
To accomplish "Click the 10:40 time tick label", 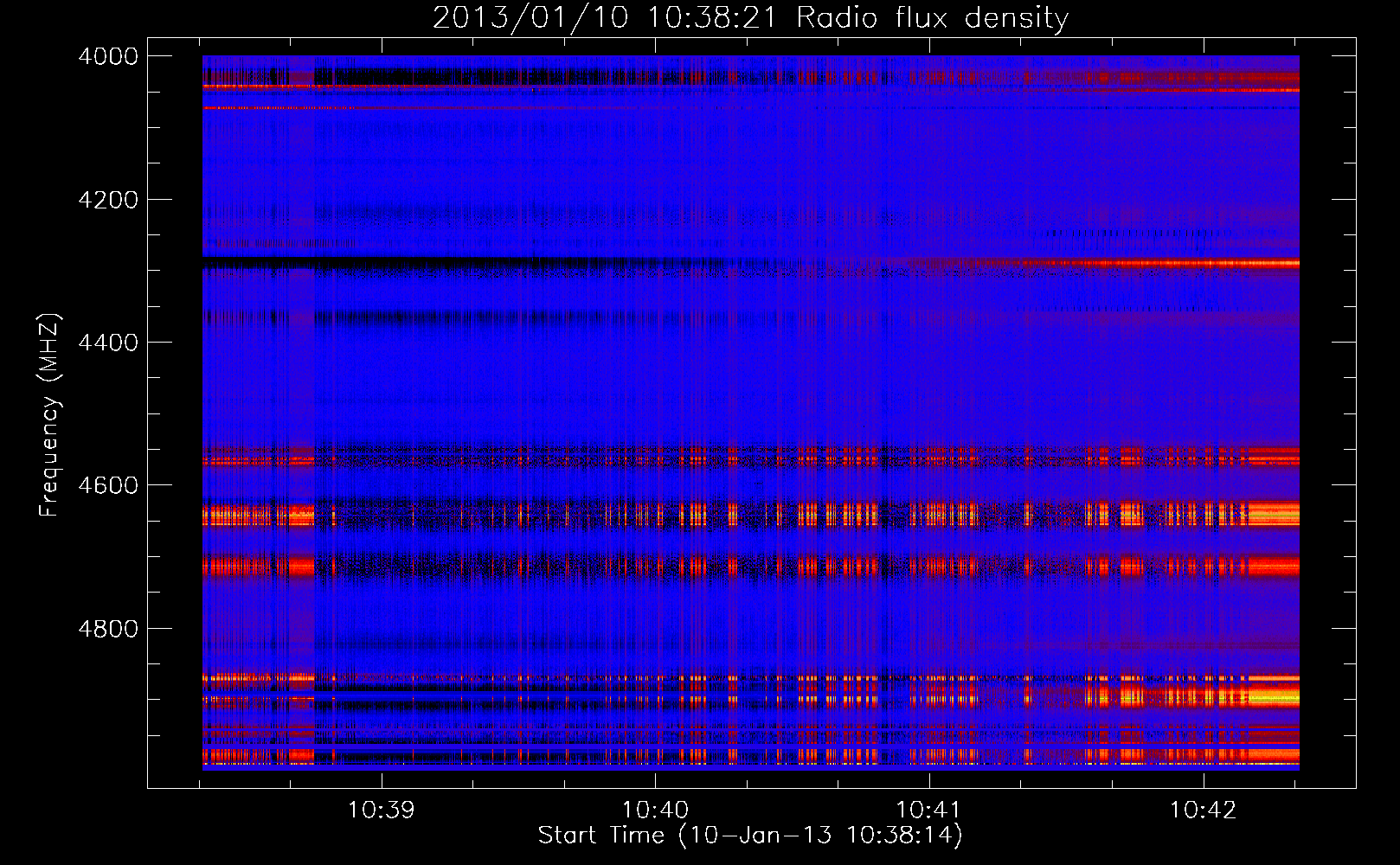I will coord(655,811).
